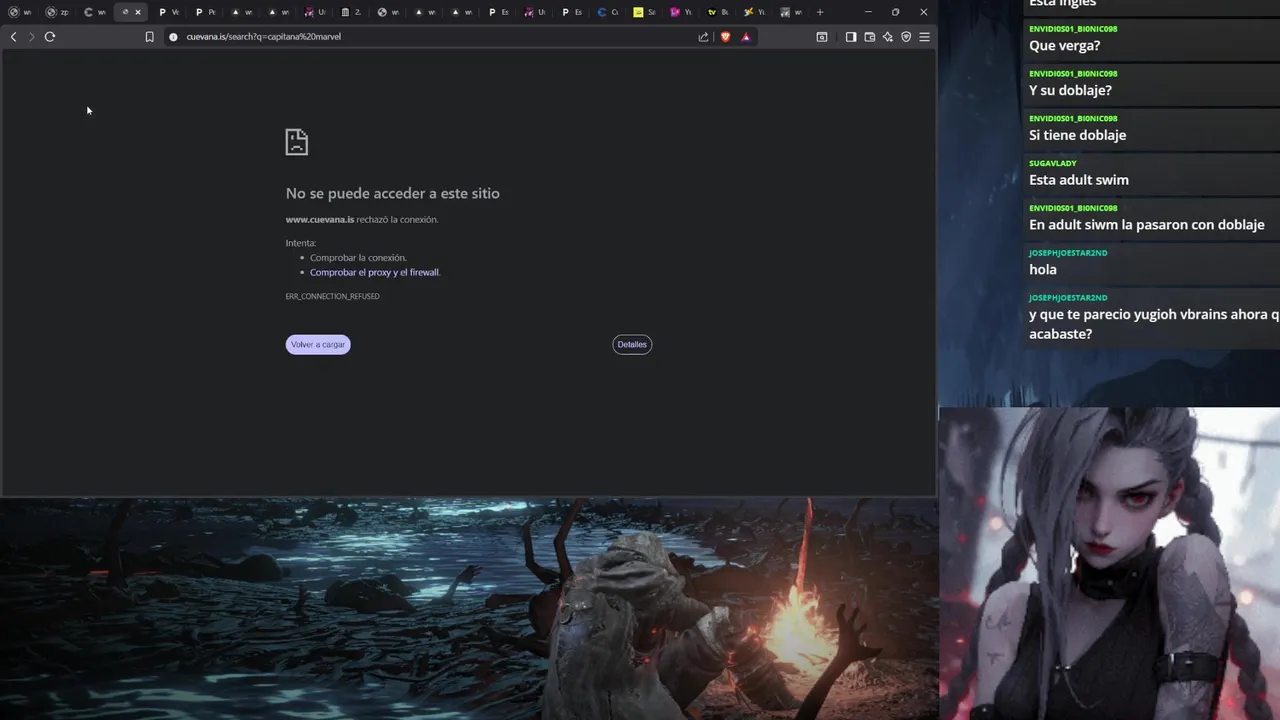Click the anime character avatar image
This screenshot has width=1280, height=720.
[x=1109, y=563]
